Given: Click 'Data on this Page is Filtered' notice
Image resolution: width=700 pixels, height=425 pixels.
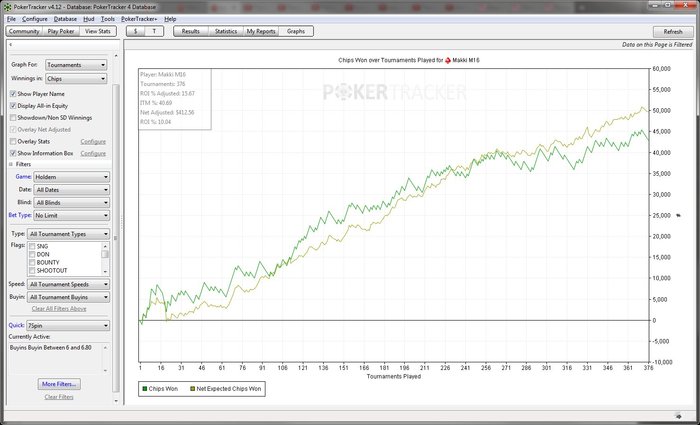Looking at the screenshot, I should (x=657, y=45).
